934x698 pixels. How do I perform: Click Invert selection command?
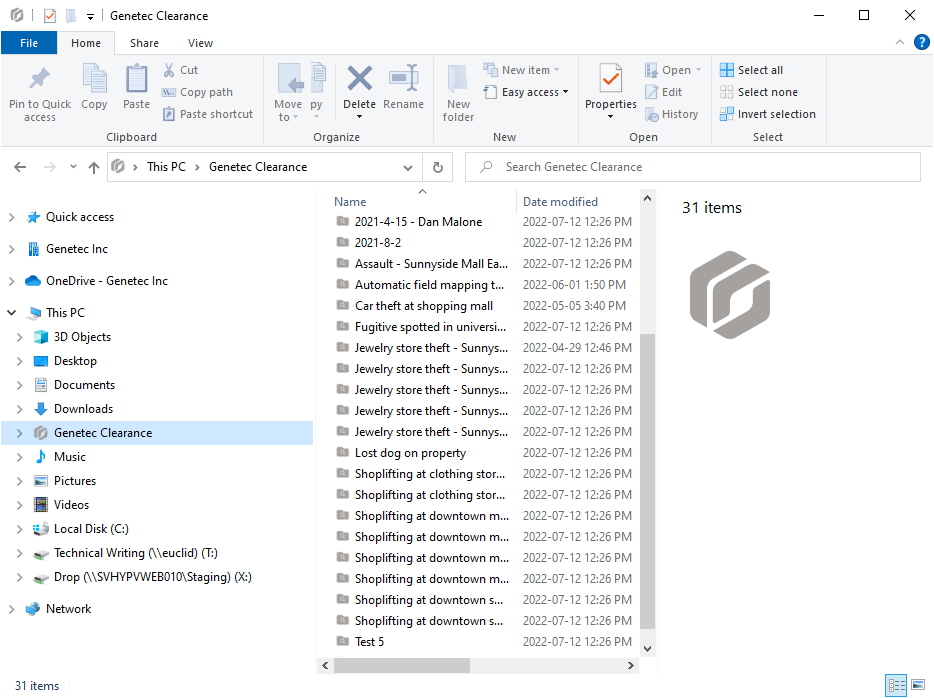click(768, 114)
